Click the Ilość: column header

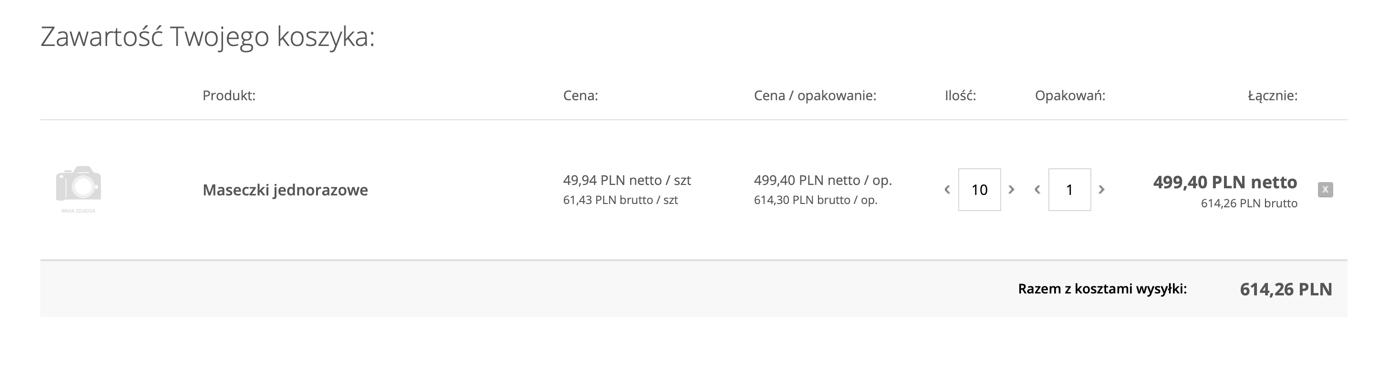pos(960,96)
